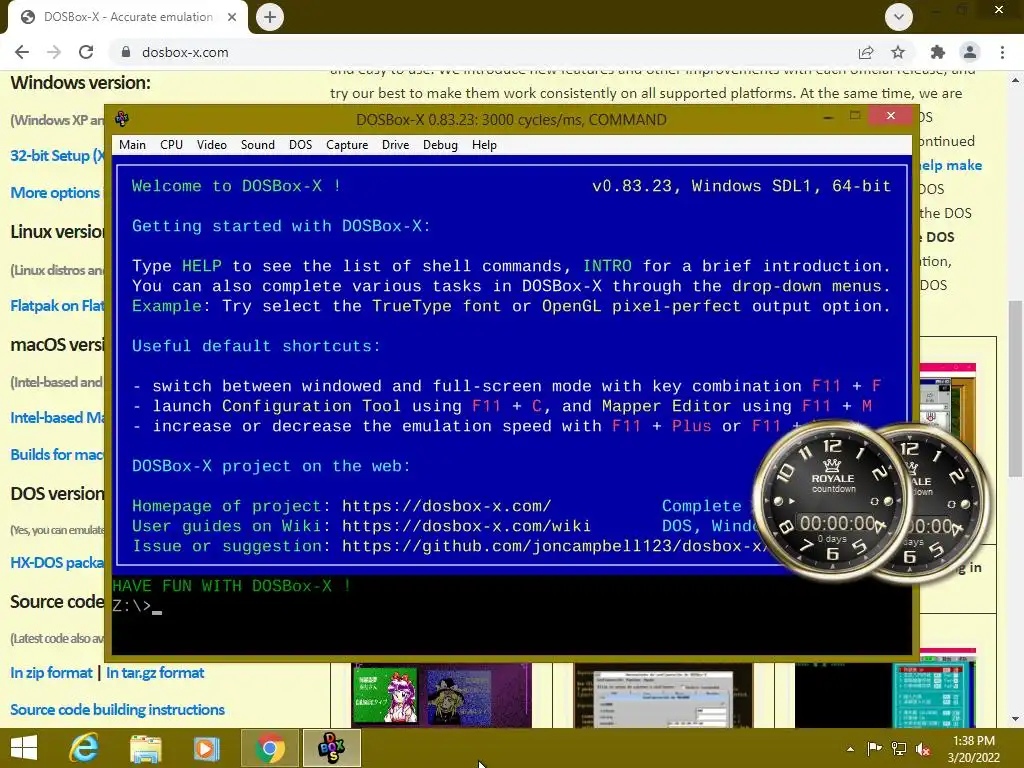Open the Main menu in DOSBox-X
1024x768 pixels.
point(132,145)
